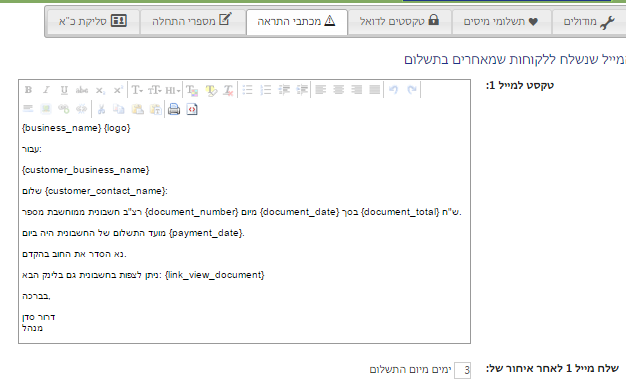Screen dimensions: 626x382
Task: Click the {customer_business_name} placeholder
Action: (x=86, y=170)
